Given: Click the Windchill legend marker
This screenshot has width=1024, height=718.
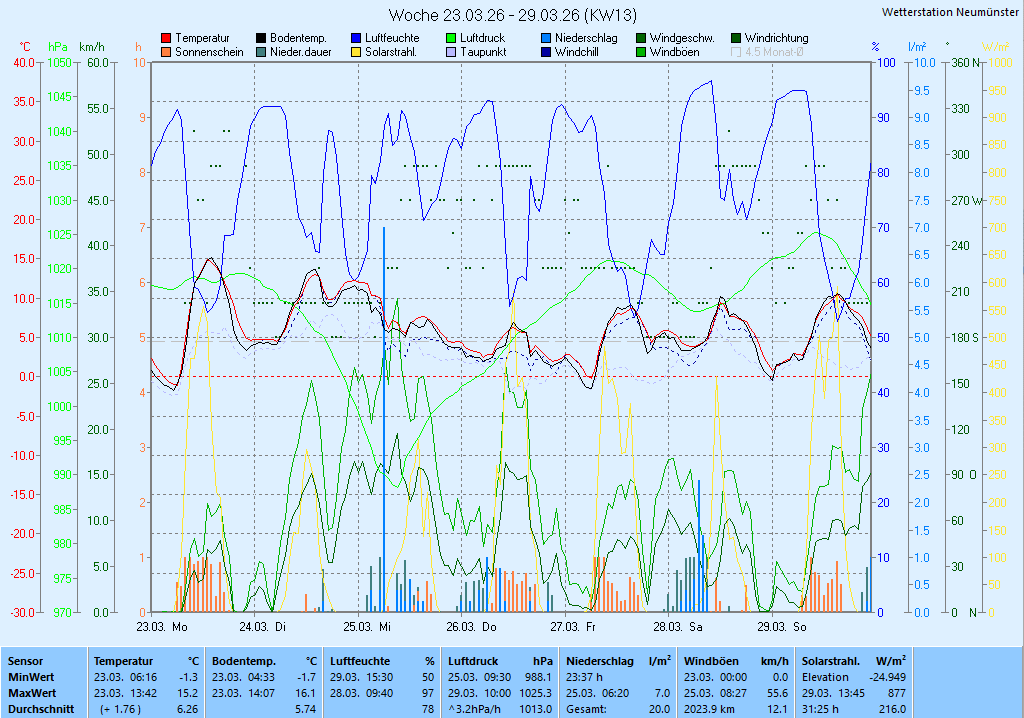Looking at the screenshot, I should 546,52.
